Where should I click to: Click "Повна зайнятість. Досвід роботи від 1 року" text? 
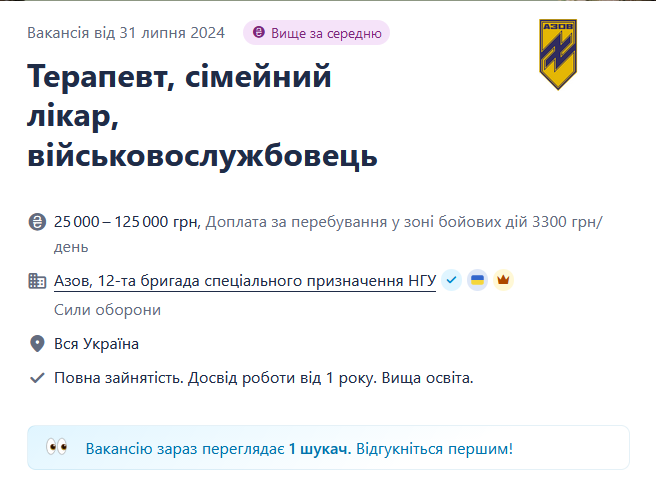pyautogui.click(x=216, y=378)
